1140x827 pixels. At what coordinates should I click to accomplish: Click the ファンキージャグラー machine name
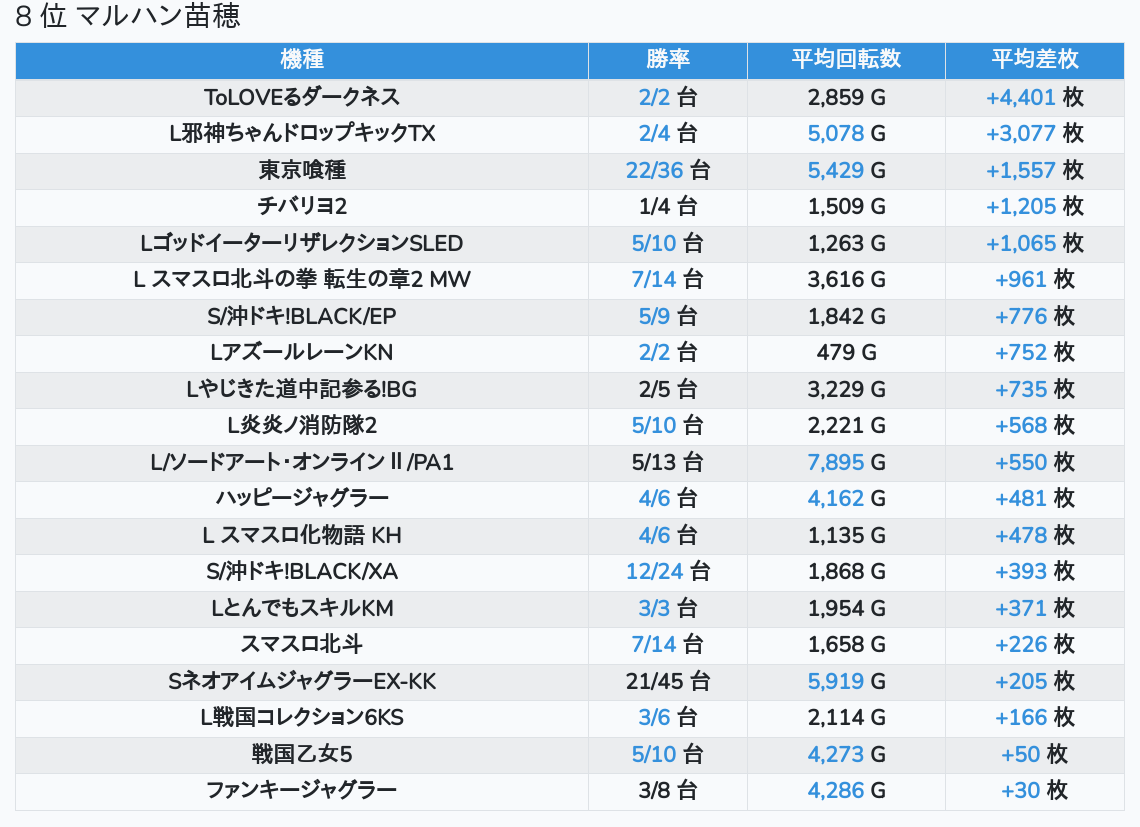[302, 791]
